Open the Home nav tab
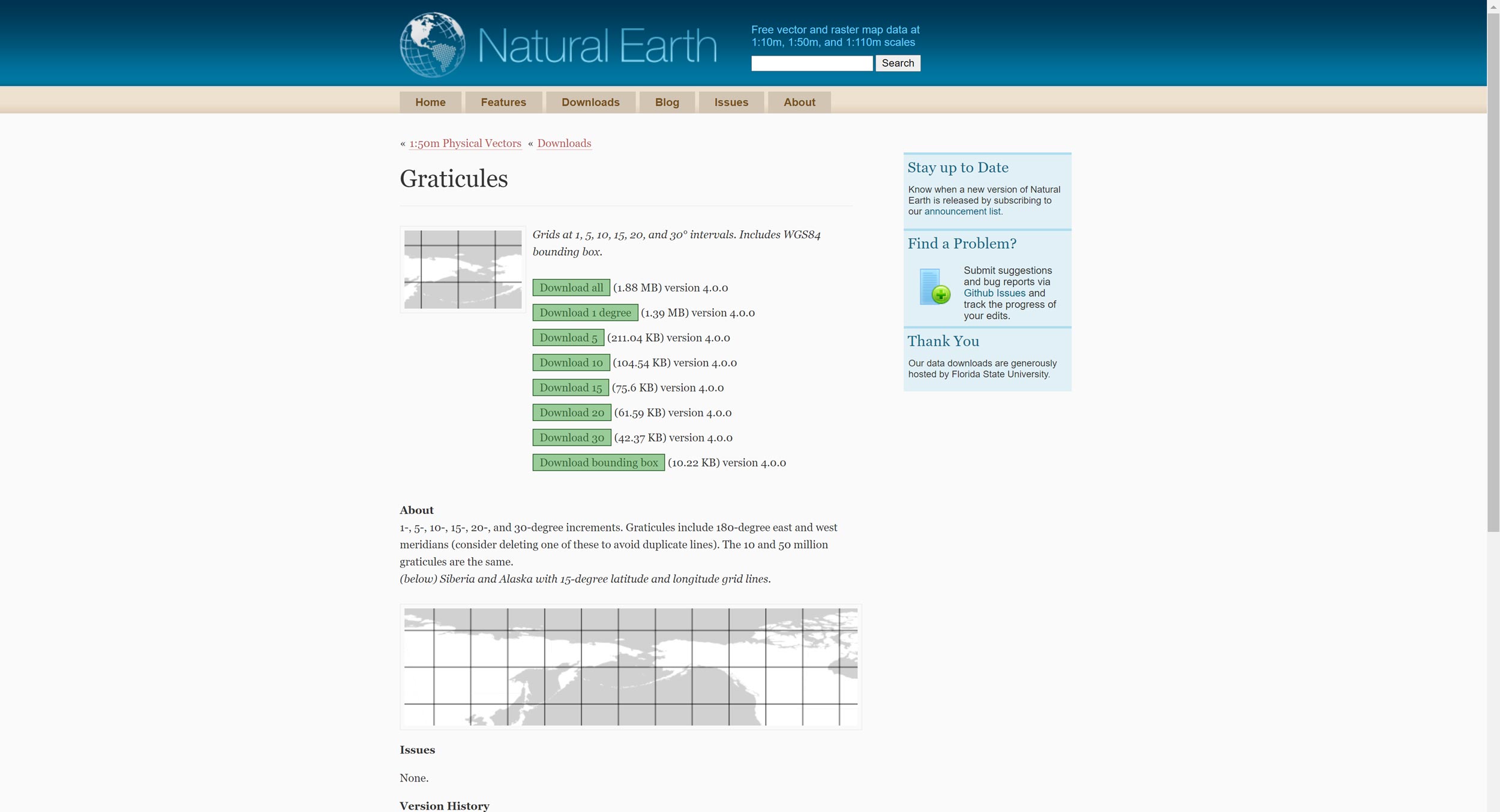This screenshot has width=1500, height=812. tap(430, 102)
